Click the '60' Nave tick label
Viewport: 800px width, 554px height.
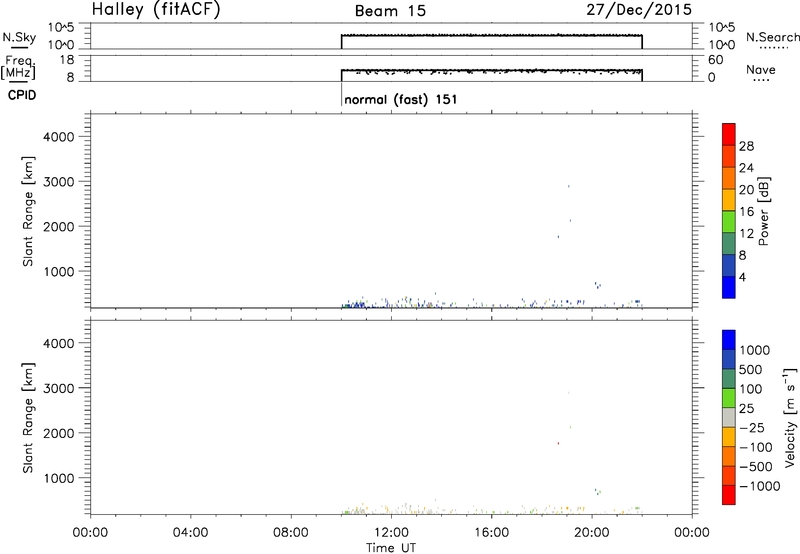click(715, 60)
